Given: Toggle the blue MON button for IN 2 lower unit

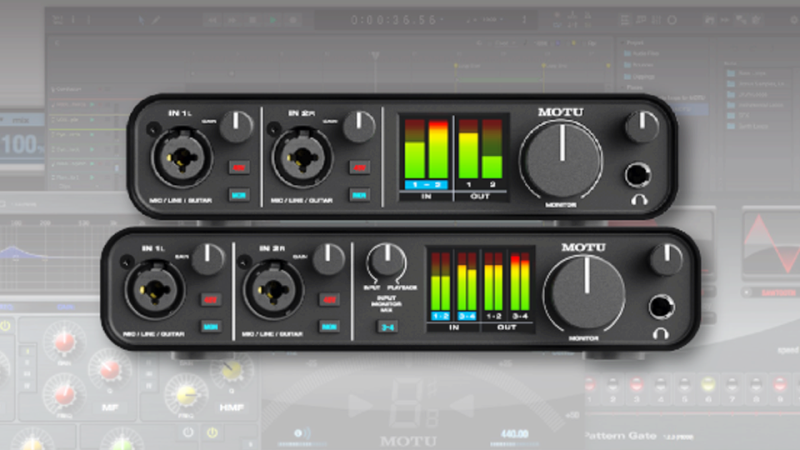Looking at the screenshot, I should pos(330,326).
